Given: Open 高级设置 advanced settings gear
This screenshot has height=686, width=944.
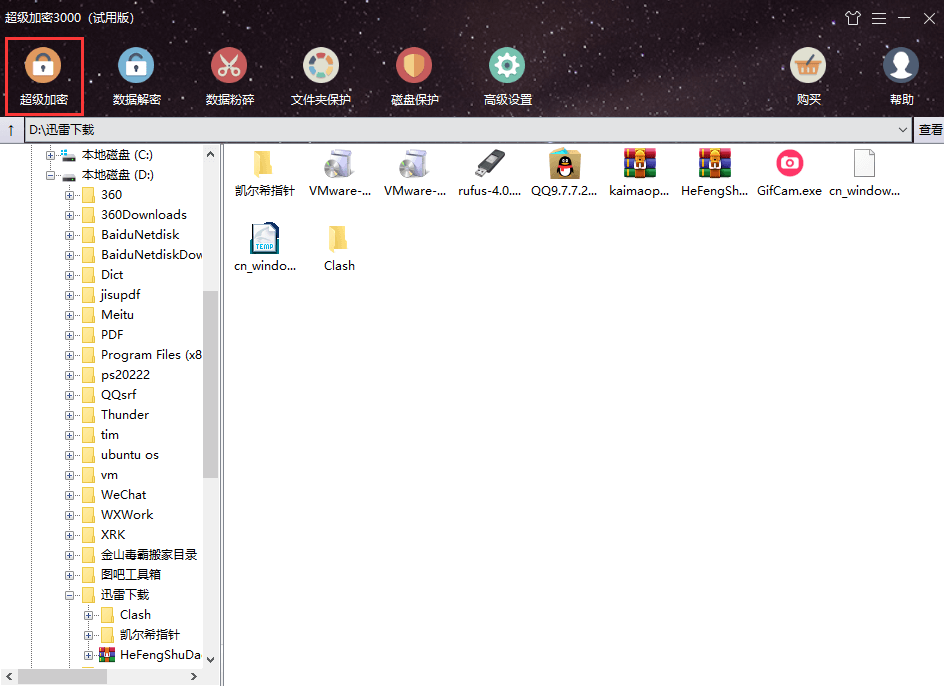Looking at the screenshot, I should pos(507,67).
